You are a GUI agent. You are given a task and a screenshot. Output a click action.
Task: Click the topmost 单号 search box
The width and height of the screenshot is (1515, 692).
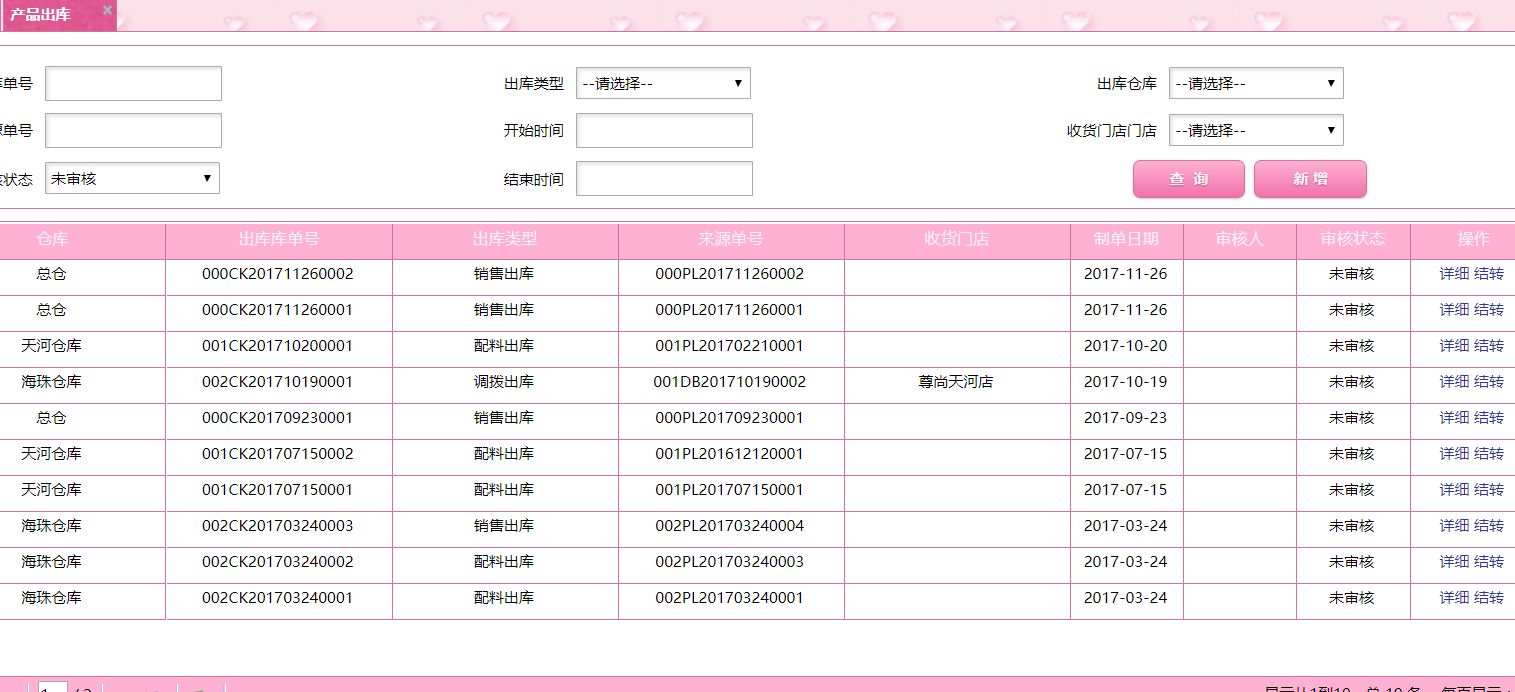[x=133, y=83]
